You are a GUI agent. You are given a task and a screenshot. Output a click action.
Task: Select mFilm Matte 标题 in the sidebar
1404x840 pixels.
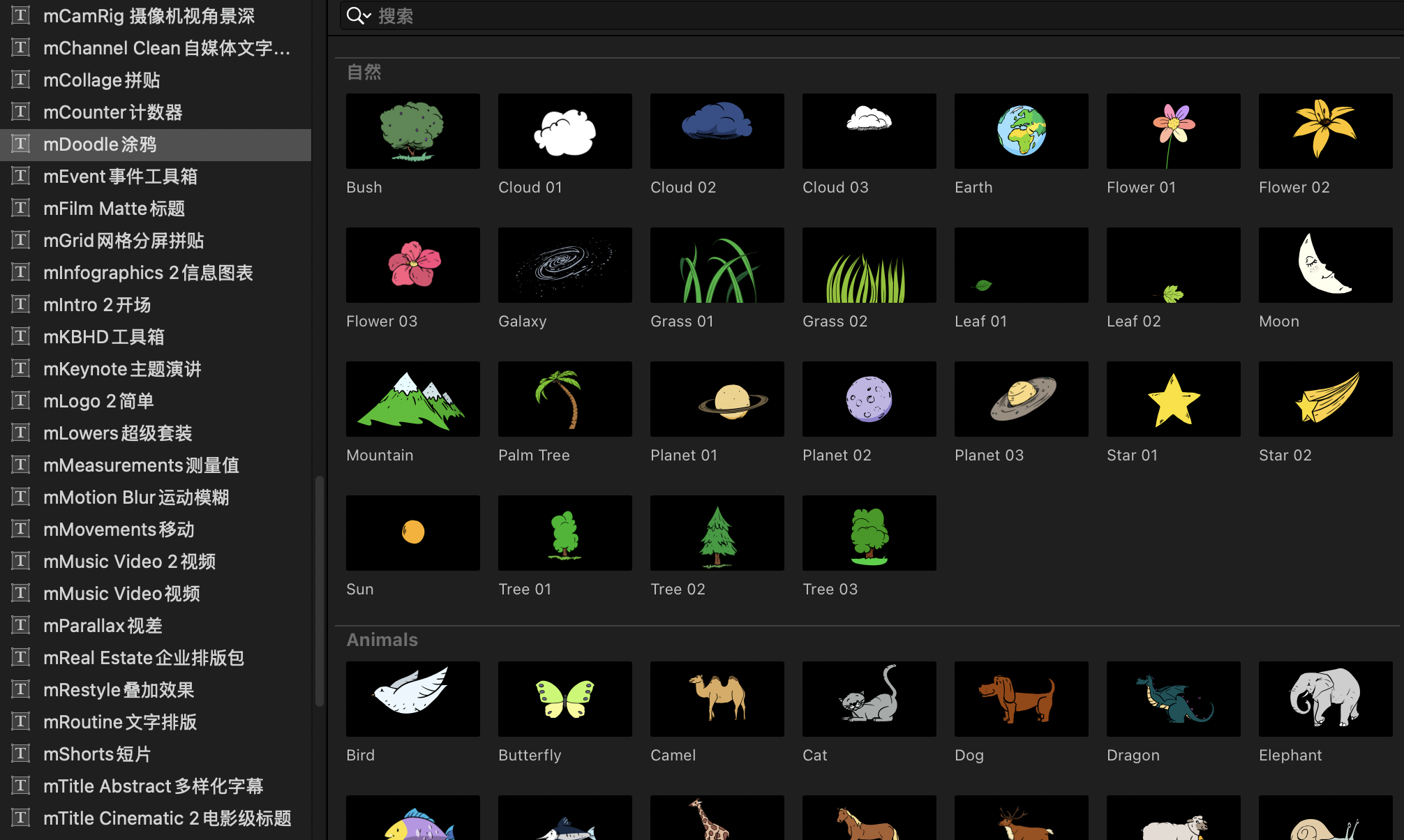[x=156, y=208]
